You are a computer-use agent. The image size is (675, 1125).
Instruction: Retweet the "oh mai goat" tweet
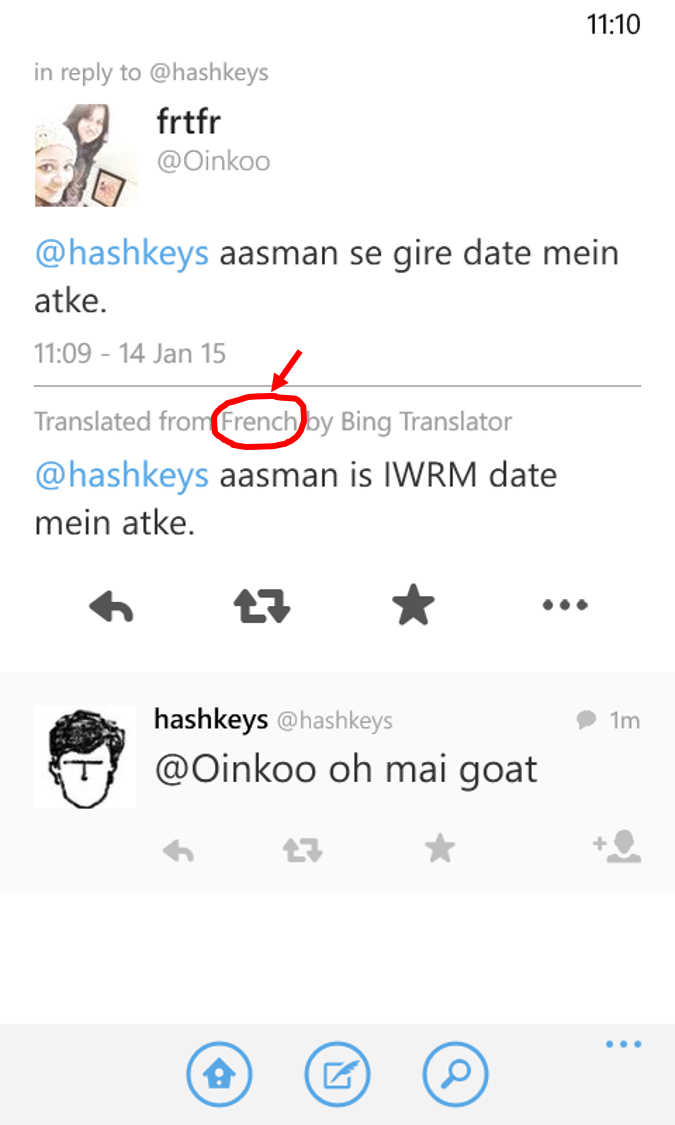pos(303,851)
